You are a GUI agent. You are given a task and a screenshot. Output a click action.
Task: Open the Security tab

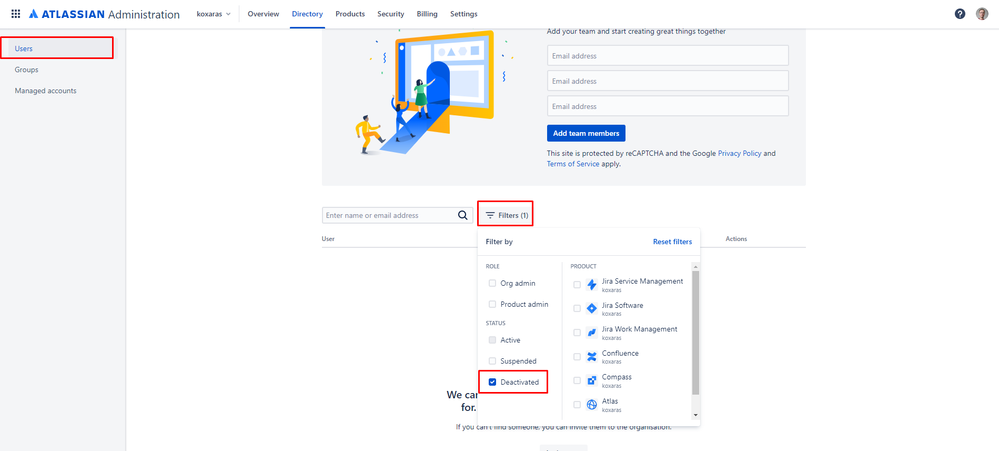tap(391, 14)
